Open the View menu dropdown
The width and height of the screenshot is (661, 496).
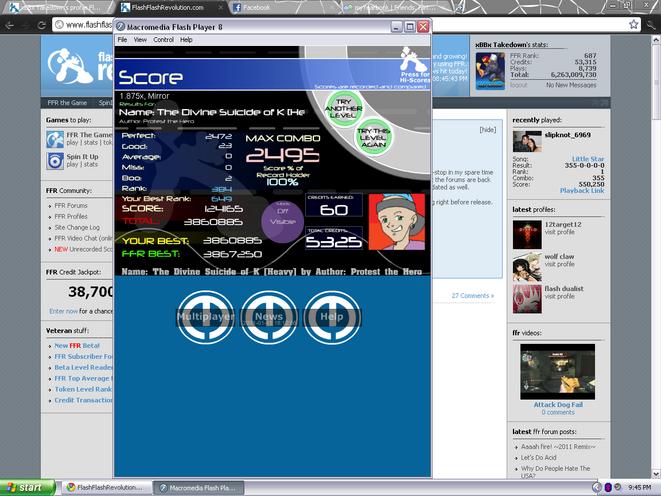coord(140,40)
